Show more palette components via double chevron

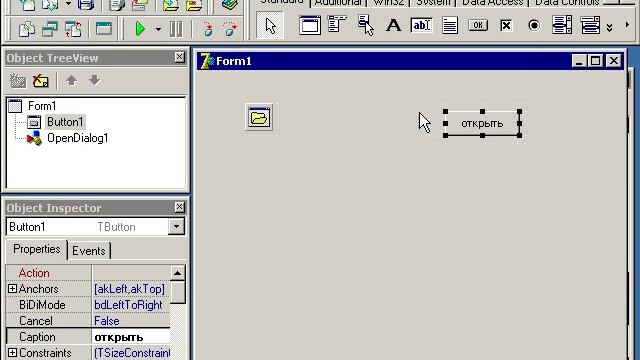(x=609, y=27)
